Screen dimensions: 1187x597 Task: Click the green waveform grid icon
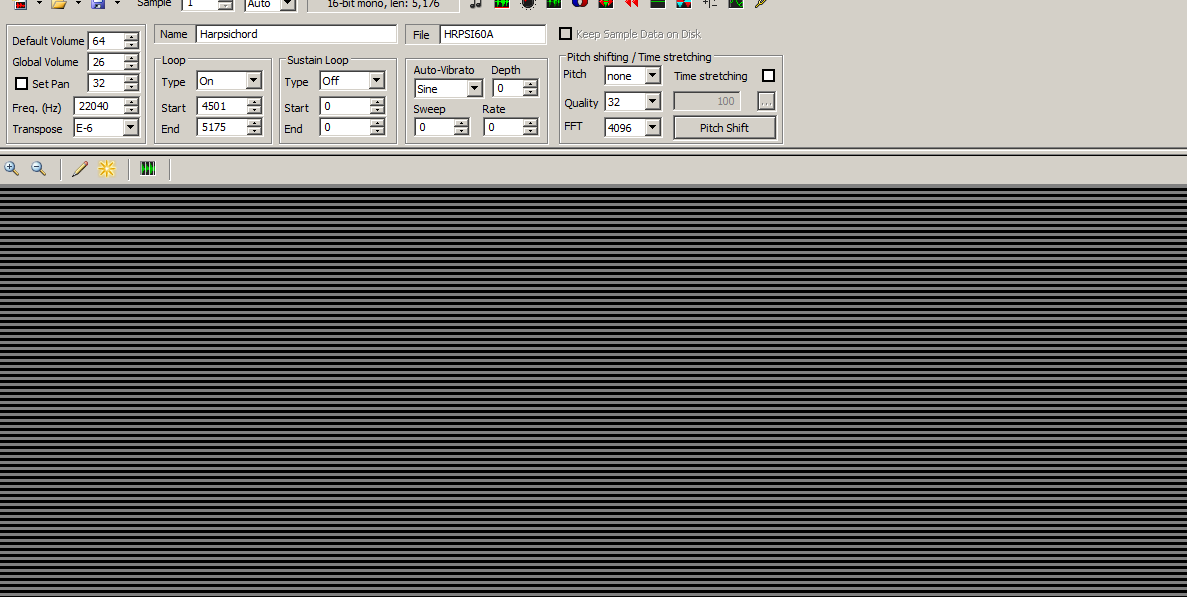click(148, 169)
